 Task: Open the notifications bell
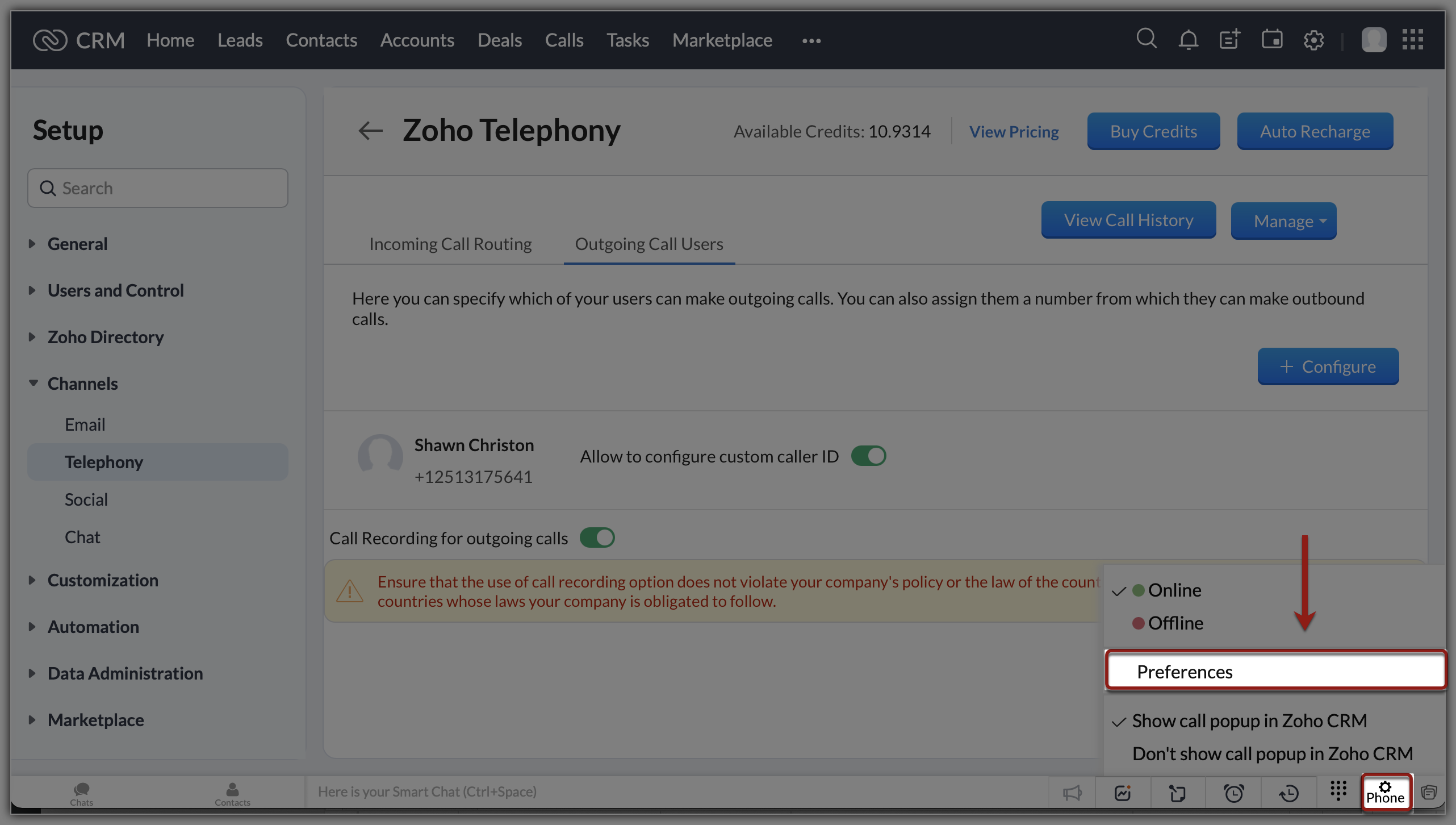(x=1188, y=40)
